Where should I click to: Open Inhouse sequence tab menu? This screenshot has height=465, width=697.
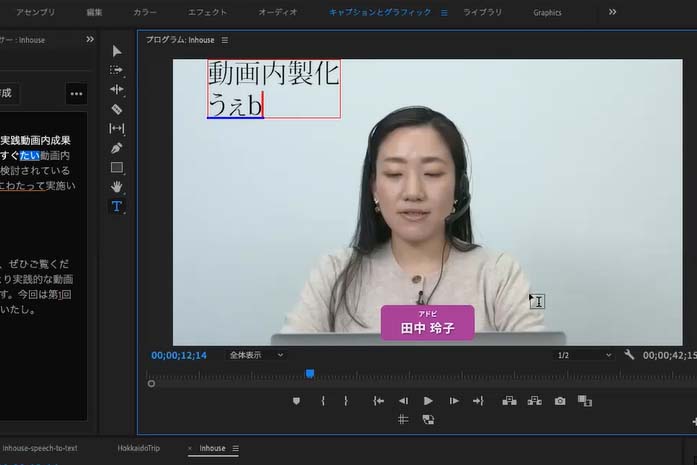click(236, 449)
